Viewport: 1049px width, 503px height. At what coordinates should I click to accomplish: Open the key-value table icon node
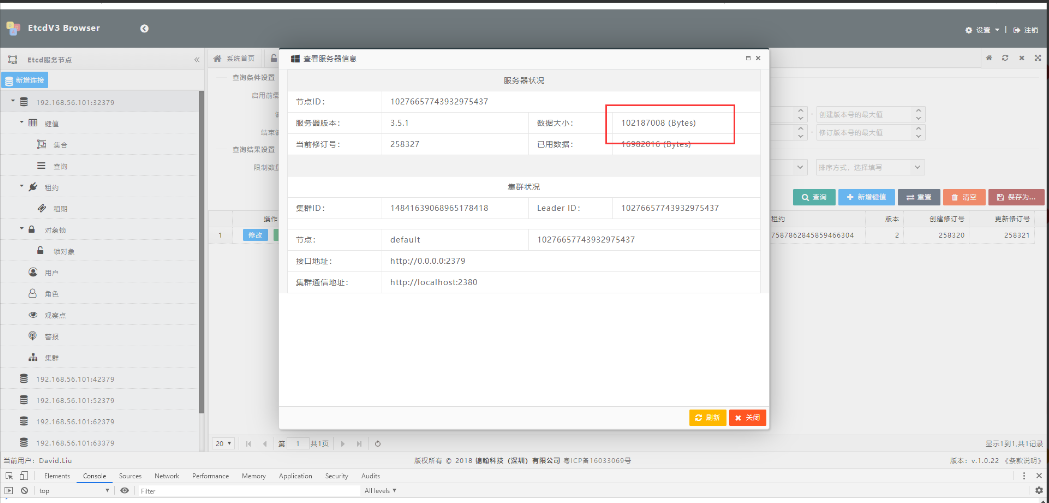(x=33, y=123)
